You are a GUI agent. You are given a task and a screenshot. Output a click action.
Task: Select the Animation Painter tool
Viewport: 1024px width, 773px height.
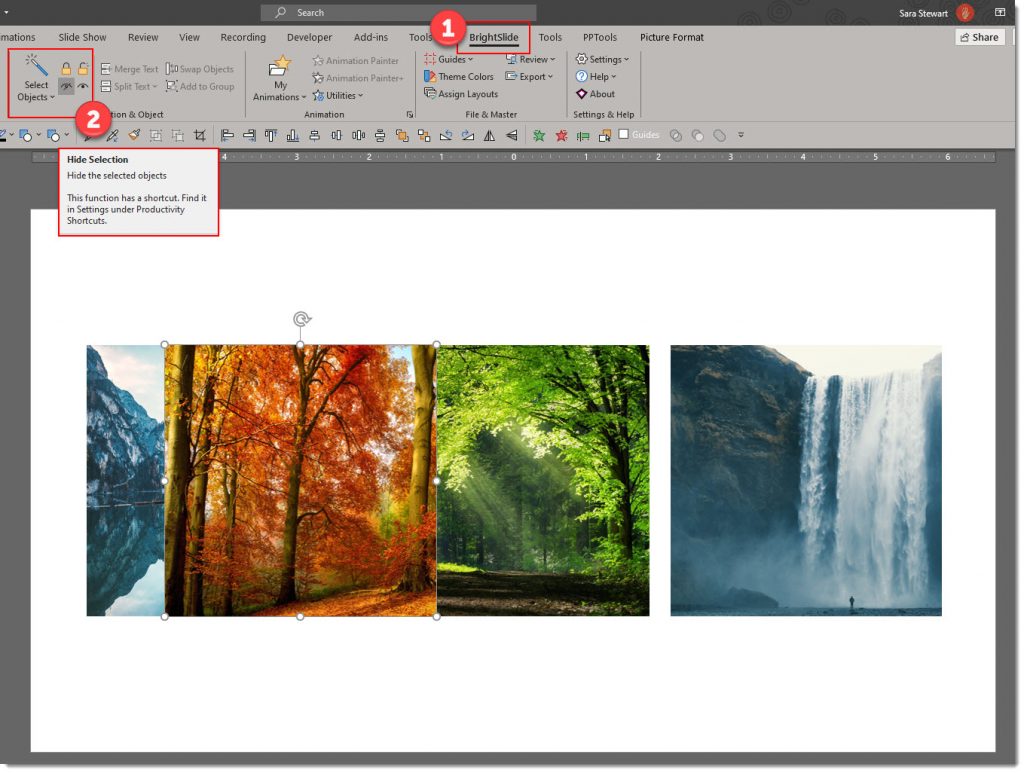point(358,60)
